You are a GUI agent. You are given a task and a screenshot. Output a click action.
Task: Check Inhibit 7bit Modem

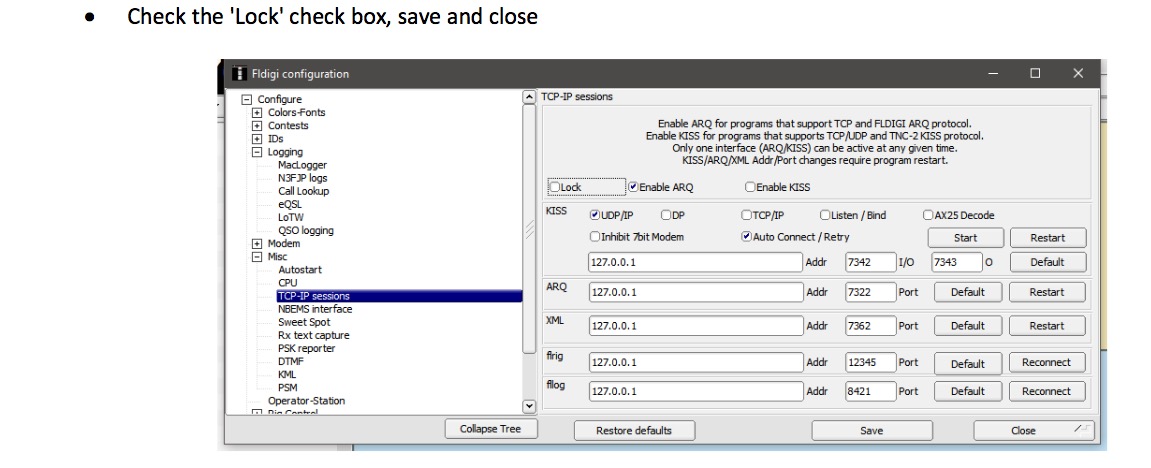click(x=595, y=236)
